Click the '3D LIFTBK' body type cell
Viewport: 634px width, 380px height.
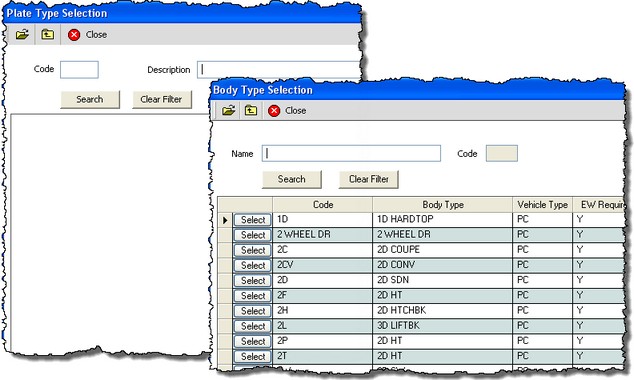point(442,325)
